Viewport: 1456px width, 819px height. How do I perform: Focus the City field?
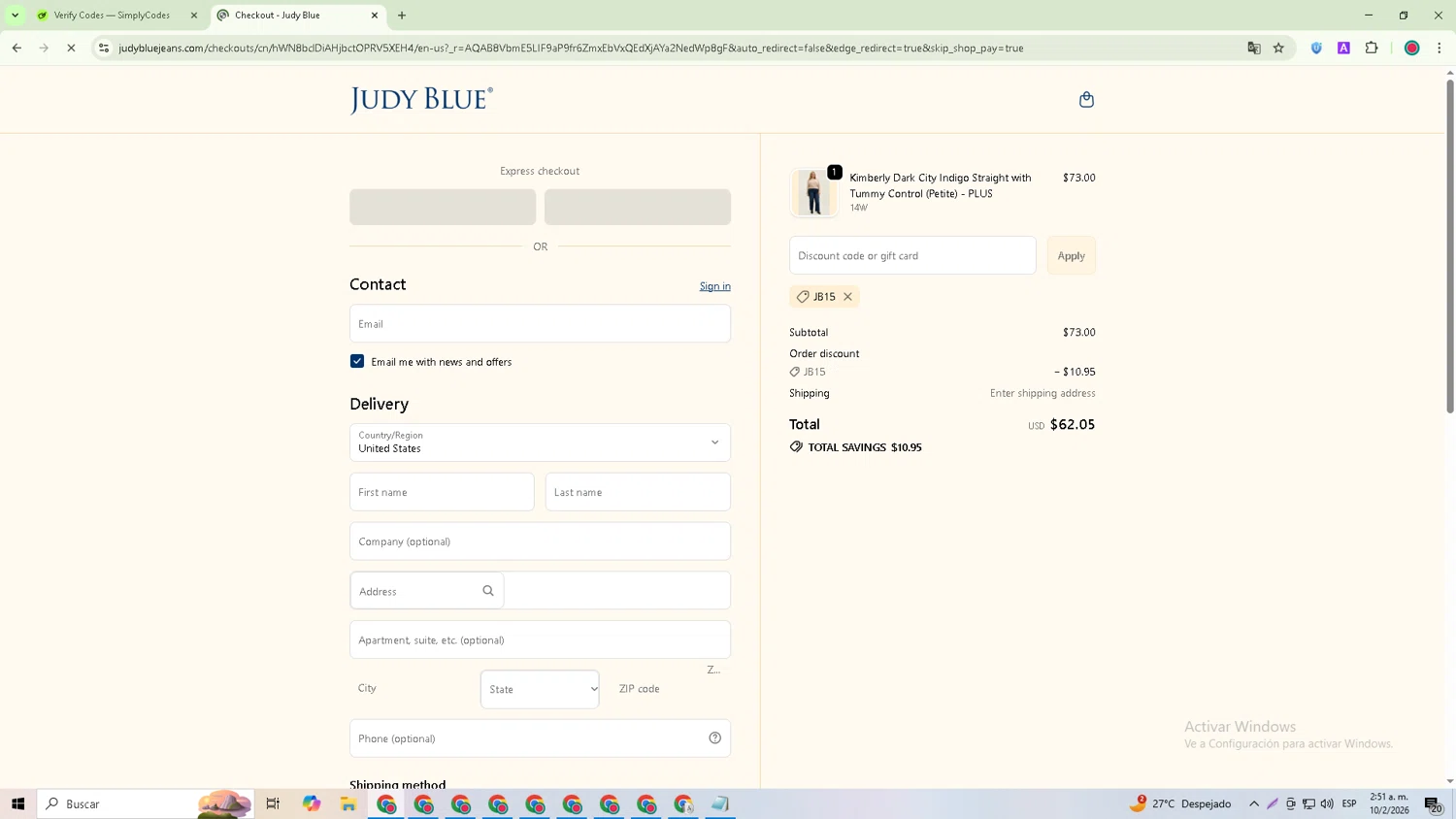pyautogui.click(x=411, y=689)
